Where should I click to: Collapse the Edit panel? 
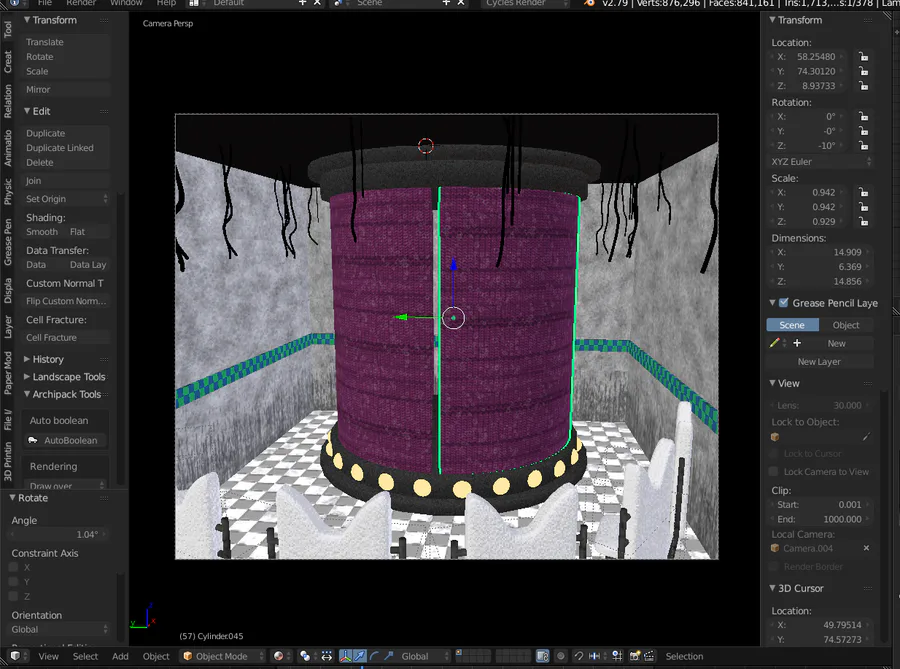coord(27,111)
